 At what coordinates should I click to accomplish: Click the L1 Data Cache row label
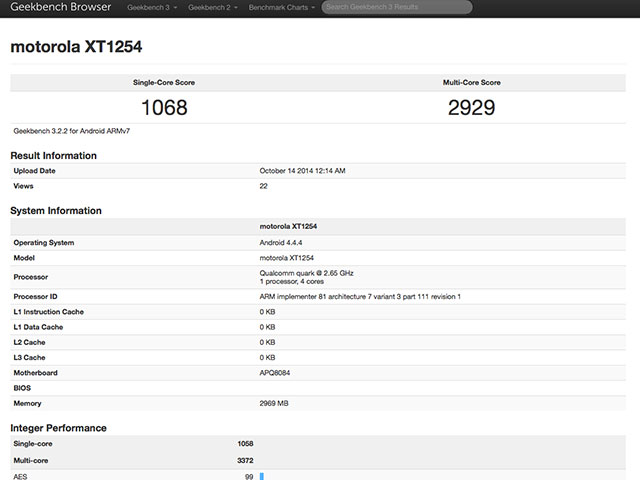(x=38, y=327)
